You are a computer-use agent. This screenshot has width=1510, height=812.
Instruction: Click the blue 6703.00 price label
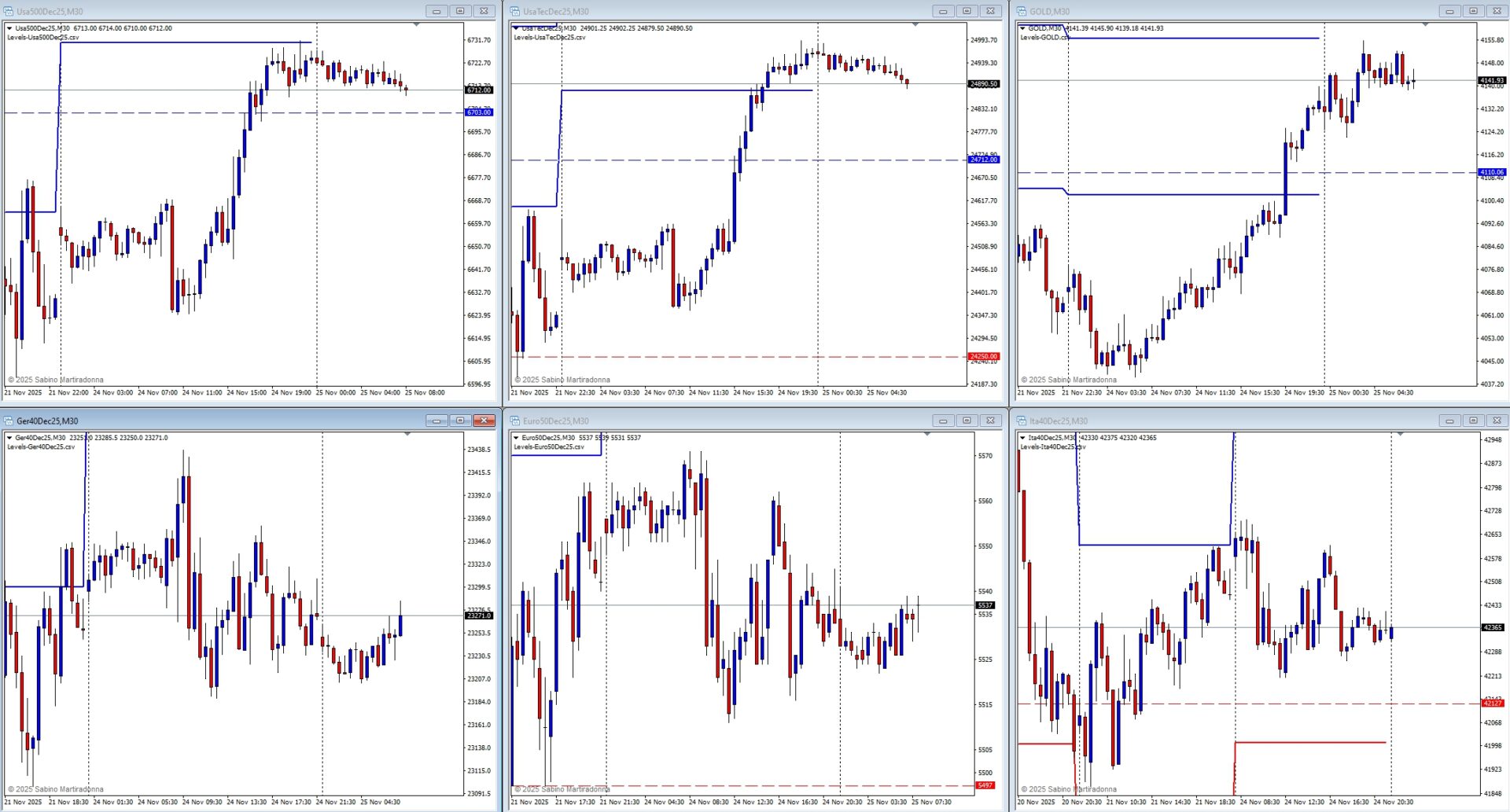479,112
